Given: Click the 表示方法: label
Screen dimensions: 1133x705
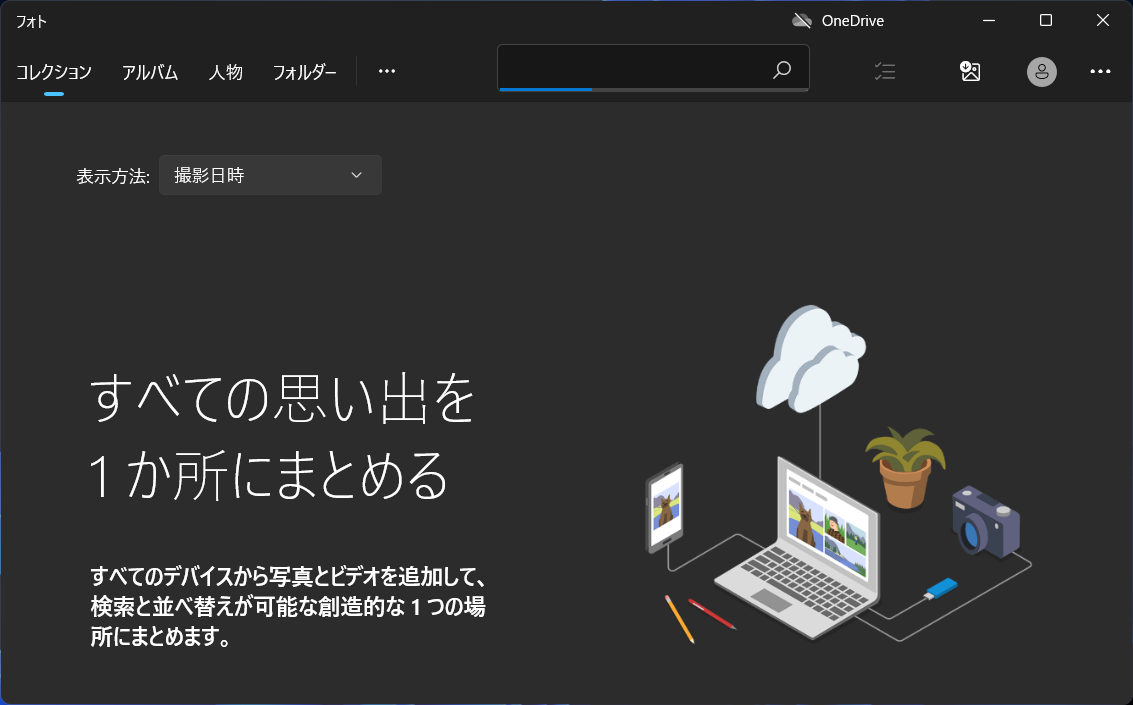Looking at the screenshot, I should 113,176.
